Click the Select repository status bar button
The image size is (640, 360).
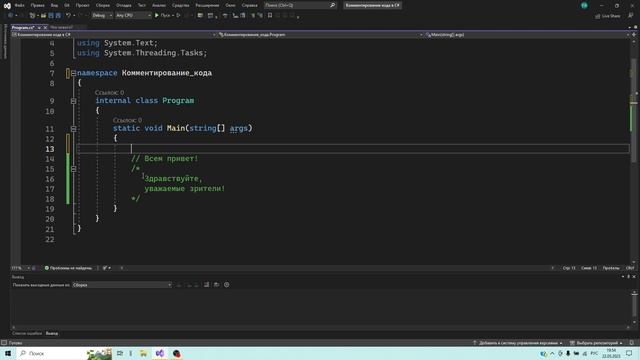click(x=596, y=343)
